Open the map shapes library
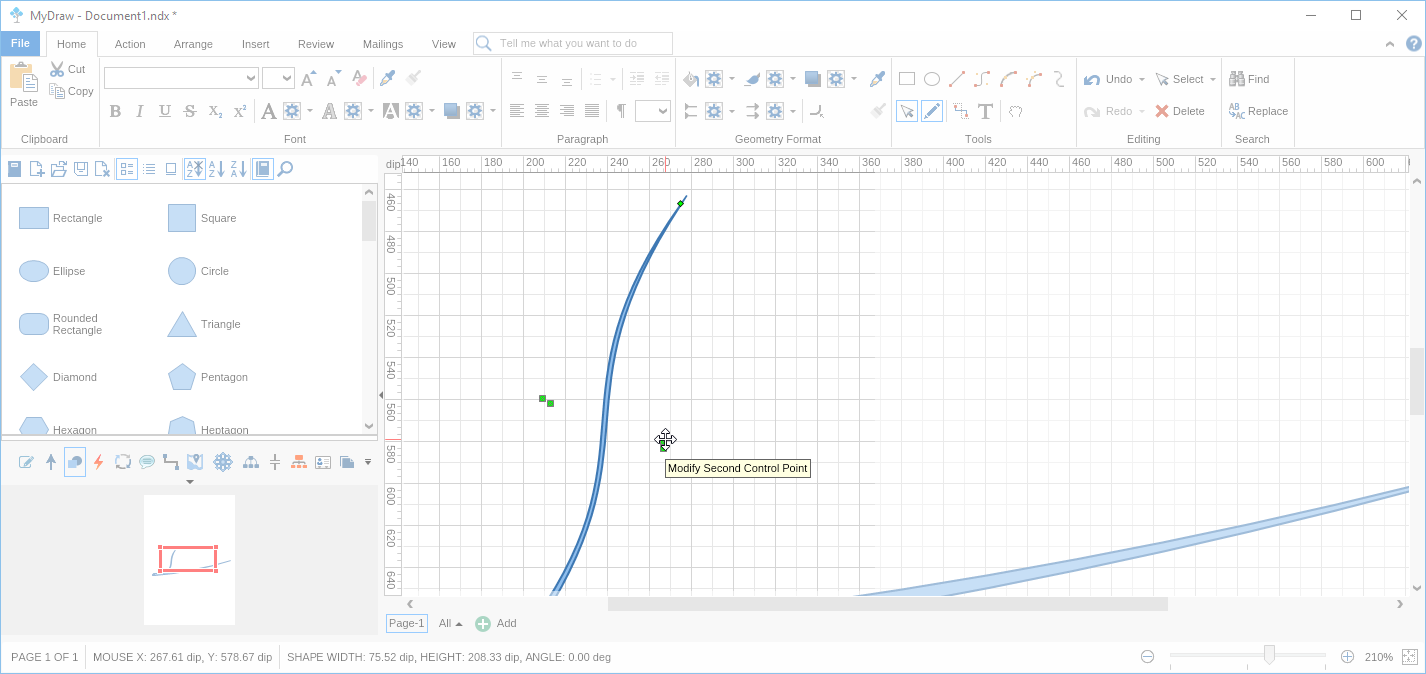The image size is (1426, 674). coord(195,462)
